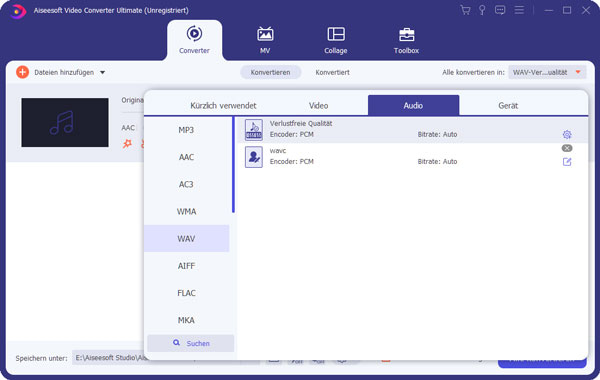Switch to the MV tab

tap(265, 40)
